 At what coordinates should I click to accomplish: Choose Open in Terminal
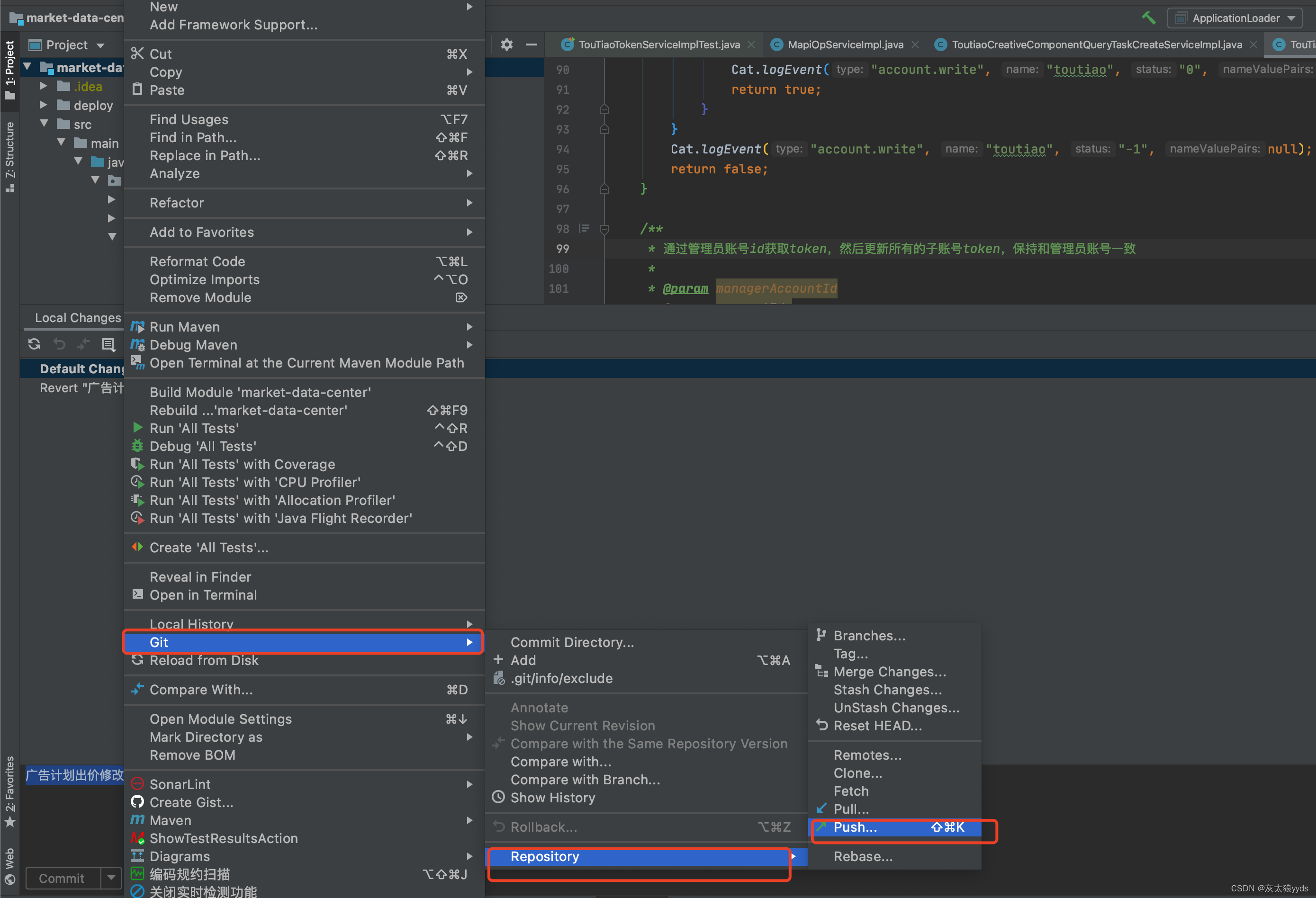point(304,595)
